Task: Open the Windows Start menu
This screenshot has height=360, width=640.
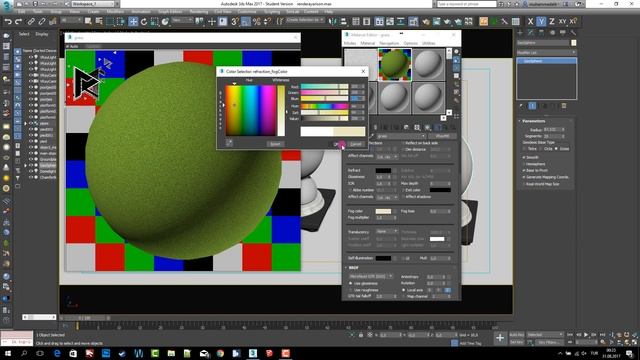Action: click(x=8, y=353)
